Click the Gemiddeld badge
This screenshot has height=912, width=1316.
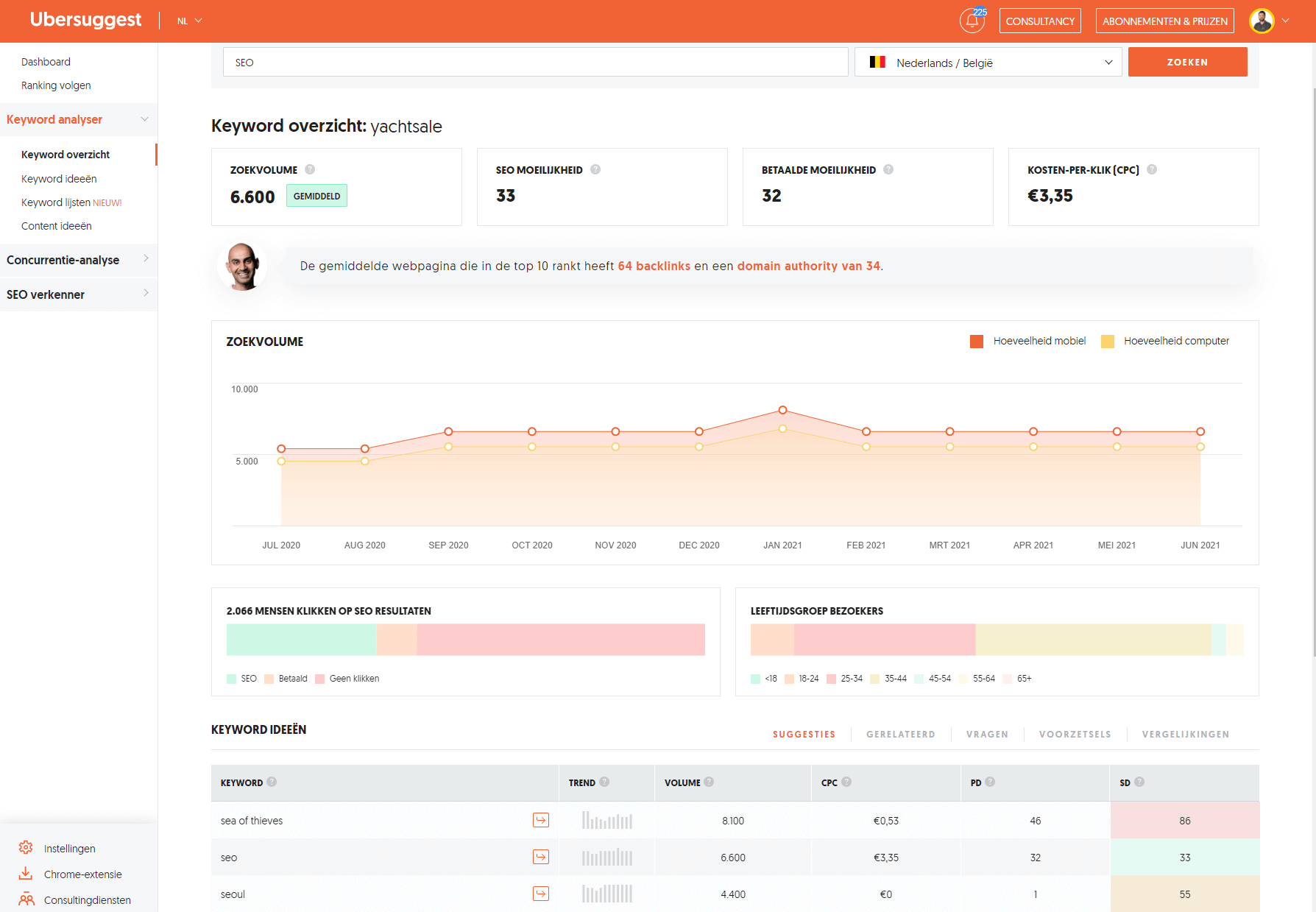click(316, 196)
